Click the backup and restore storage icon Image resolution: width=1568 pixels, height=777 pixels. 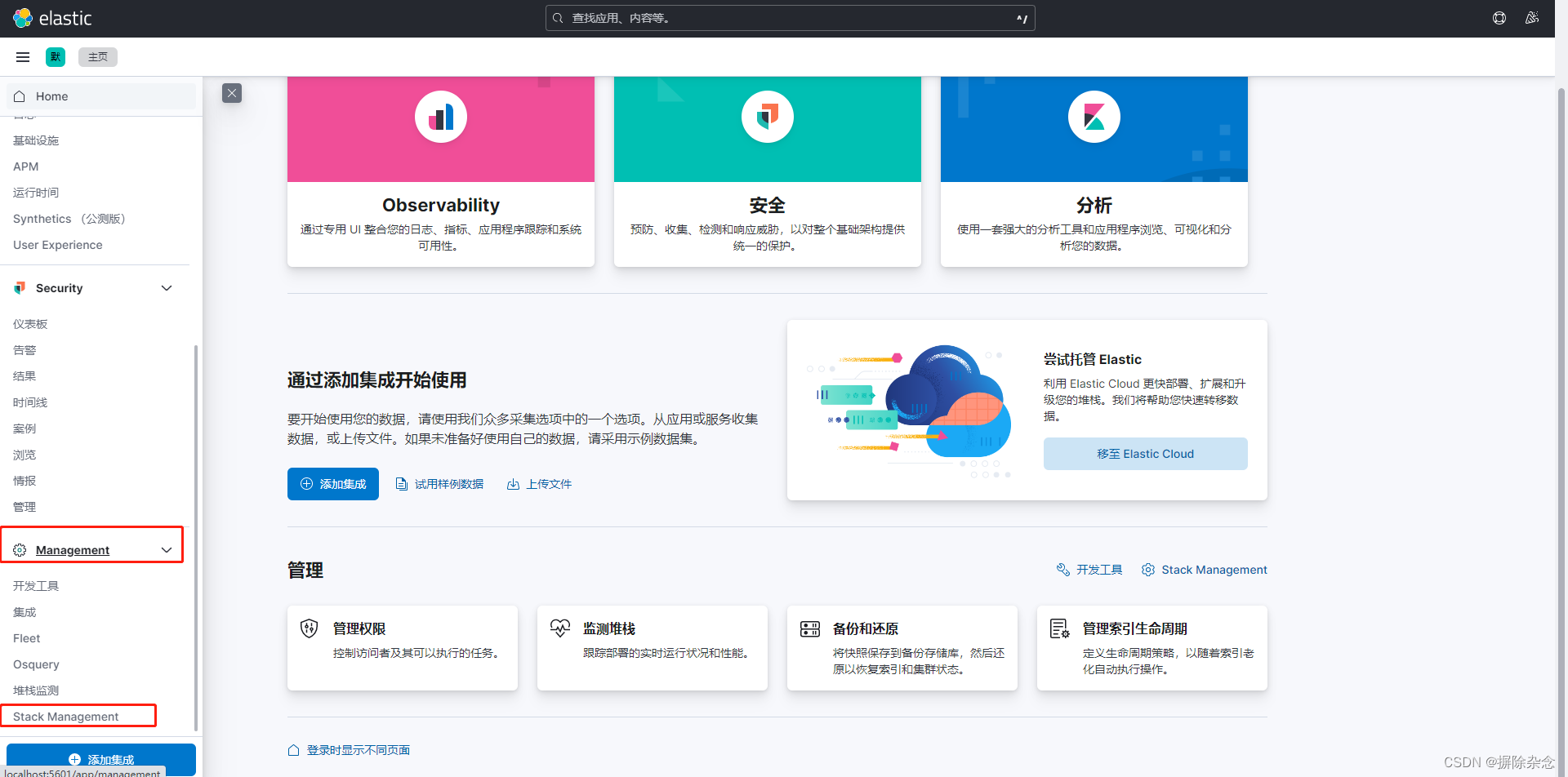(x=810, y=628)
